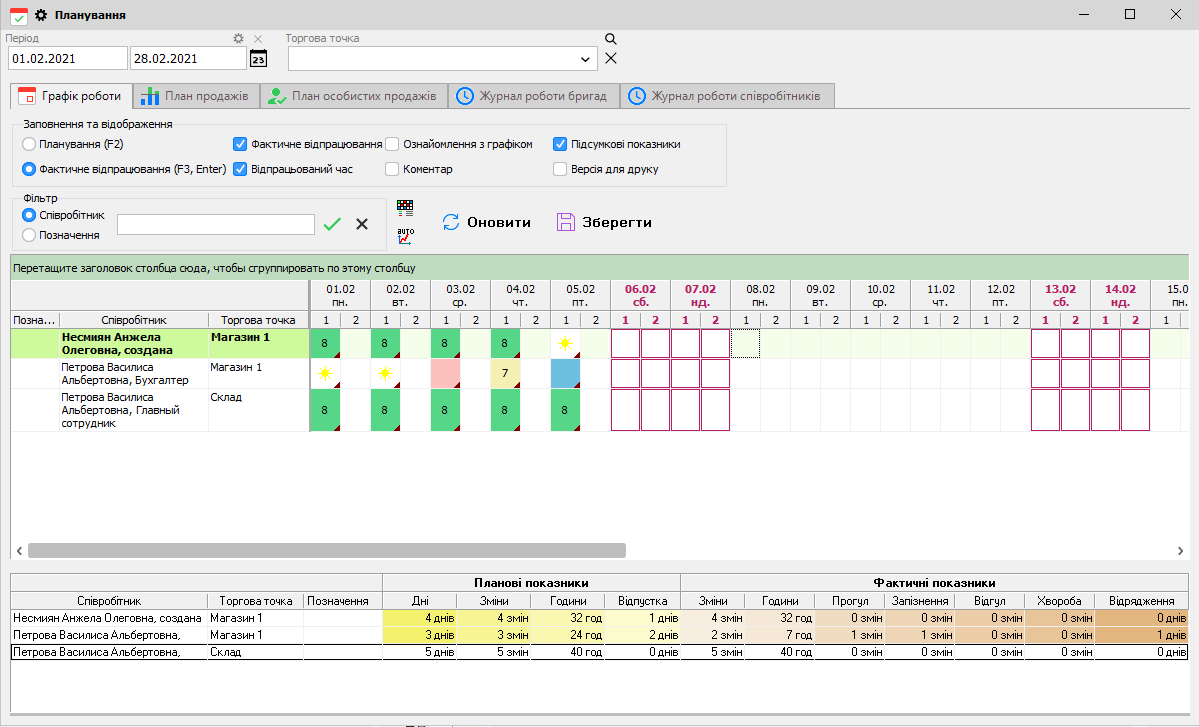The image size is (1199, 727).
Task: Click the search magnifier next to Торгова точка
Action: click(x=611, y=39)
